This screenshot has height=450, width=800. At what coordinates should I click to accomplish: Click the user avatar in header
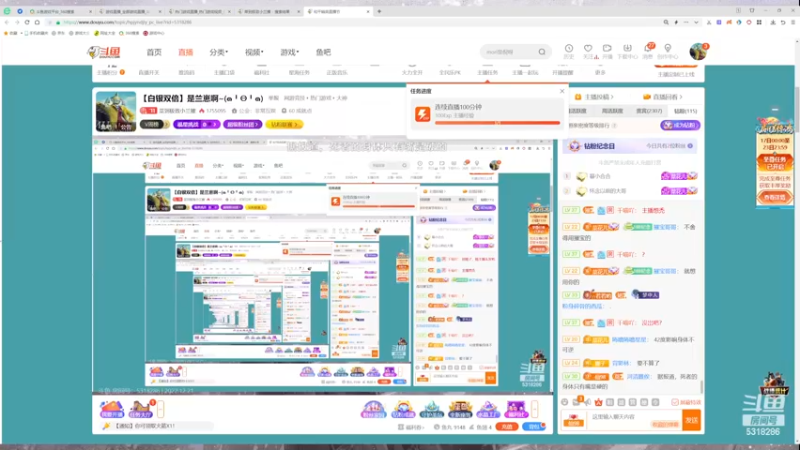[x=698, y=52]
